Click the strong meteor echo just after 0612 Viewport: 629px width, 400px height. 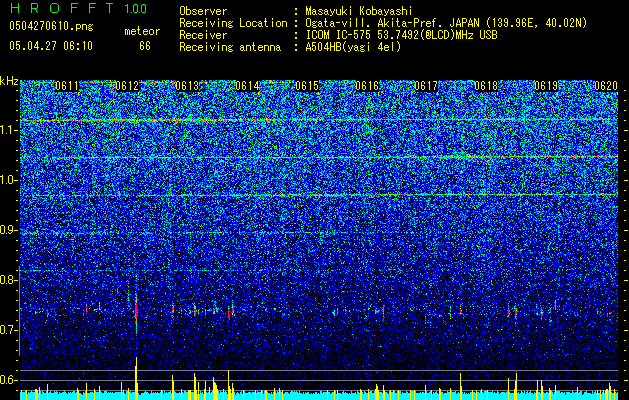[x=136, y=311]
